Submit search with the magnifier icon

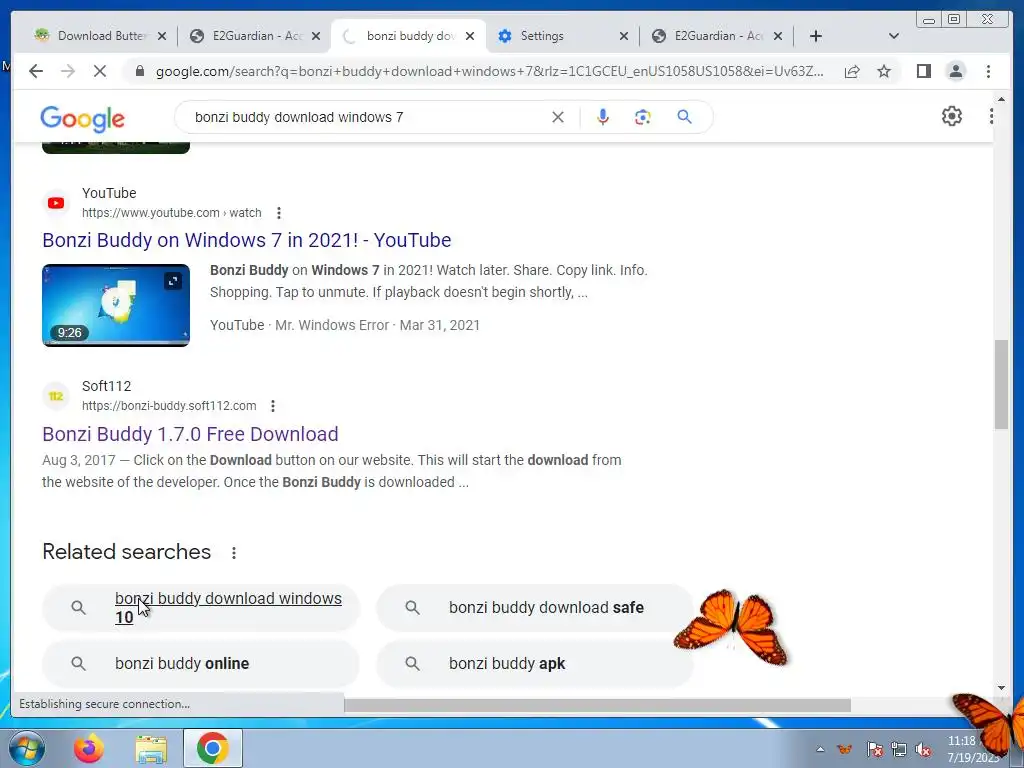tap(684, 117)
